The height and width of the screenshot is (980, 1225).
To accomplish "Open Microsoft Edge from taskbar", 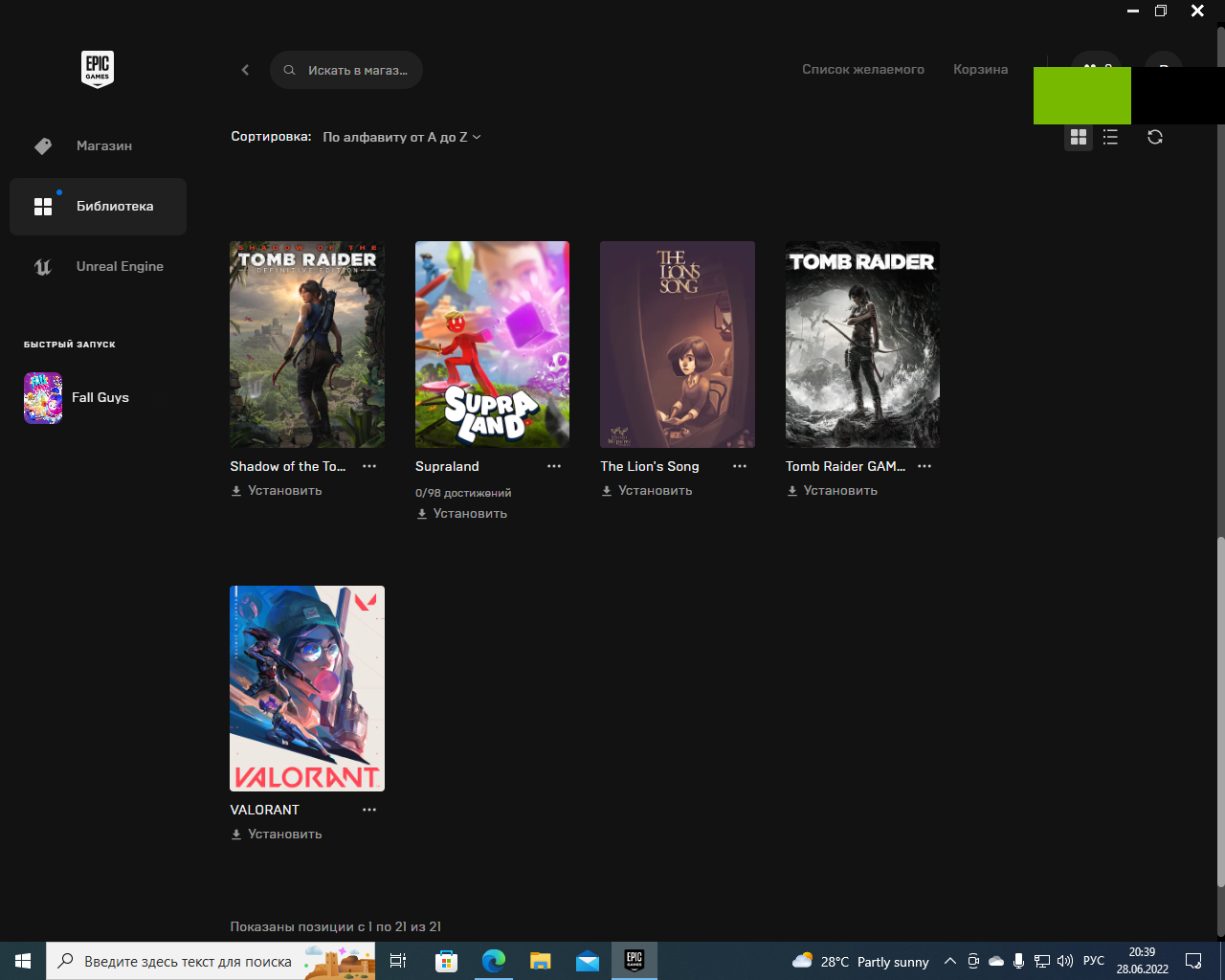I will [x=493, y=961].
